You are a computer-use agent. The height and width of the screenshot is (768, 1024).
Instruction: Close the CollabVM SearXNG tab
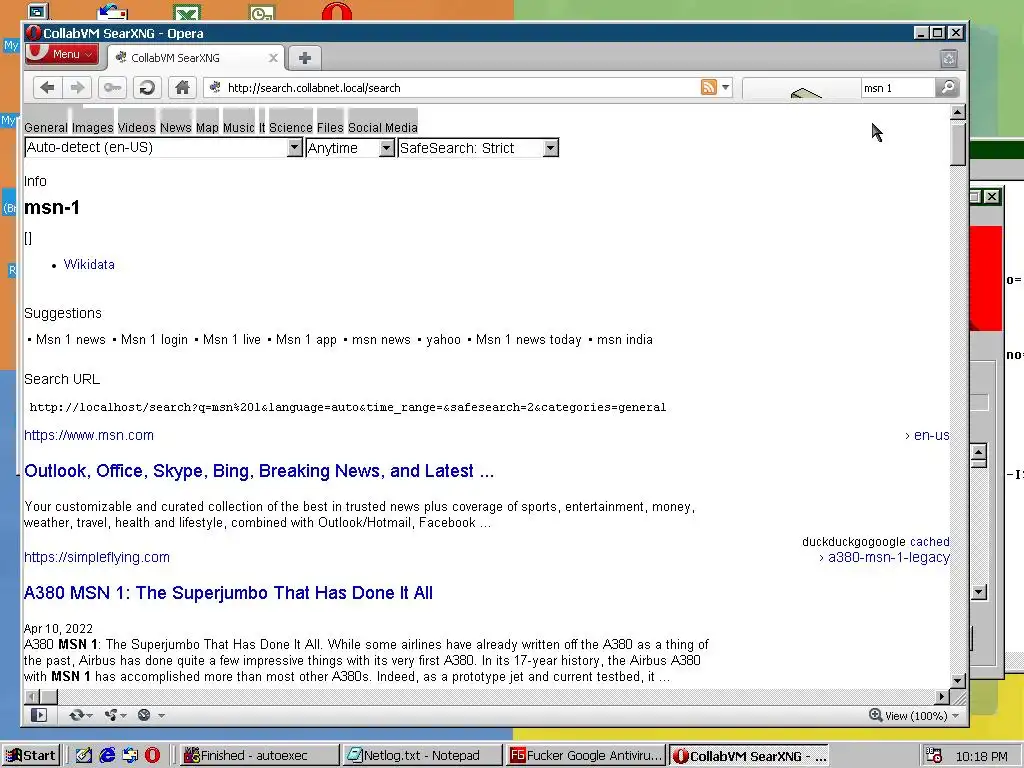coord(274,58)
